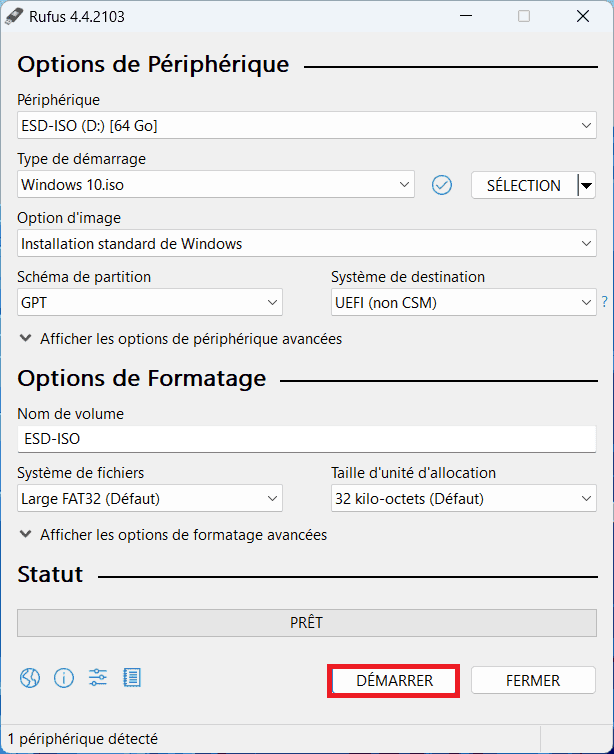614x754 pixels.
Task: Expand advanced formatting options
Action: [x=173, y=535]
